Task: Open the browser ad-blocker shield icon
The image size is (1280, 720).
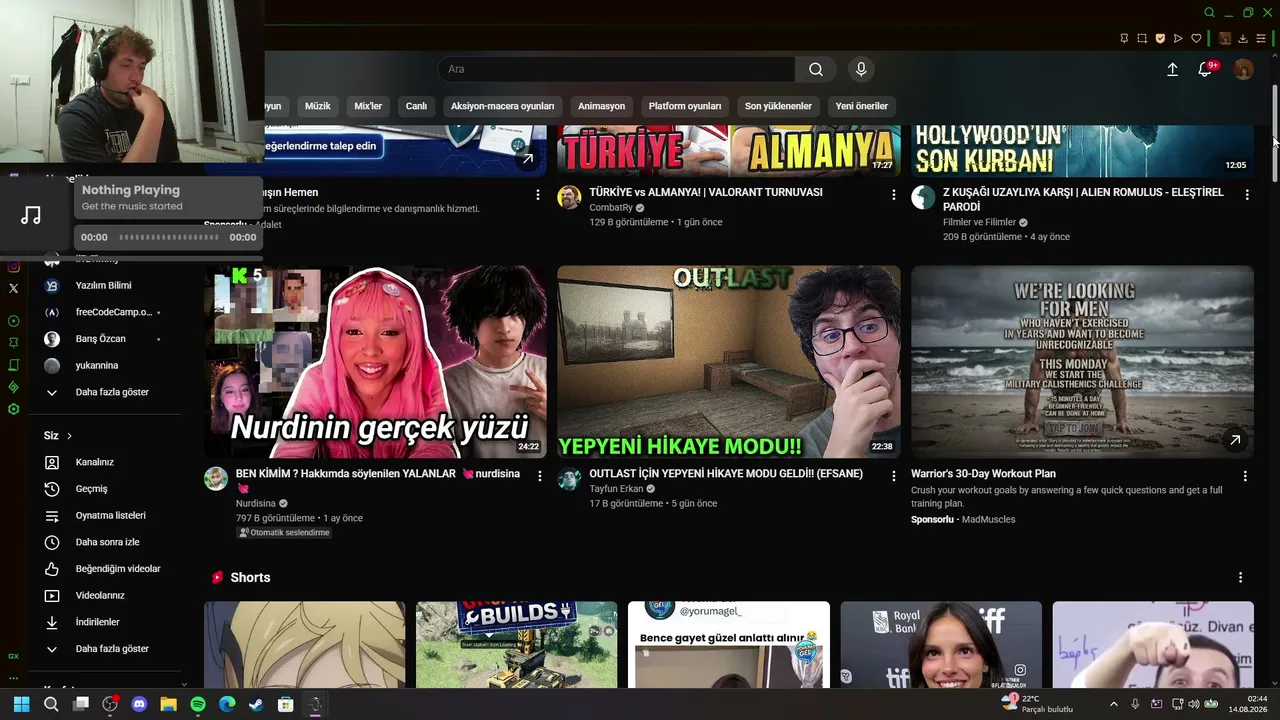Action: pyautogui.click(x=1160, y=39)
